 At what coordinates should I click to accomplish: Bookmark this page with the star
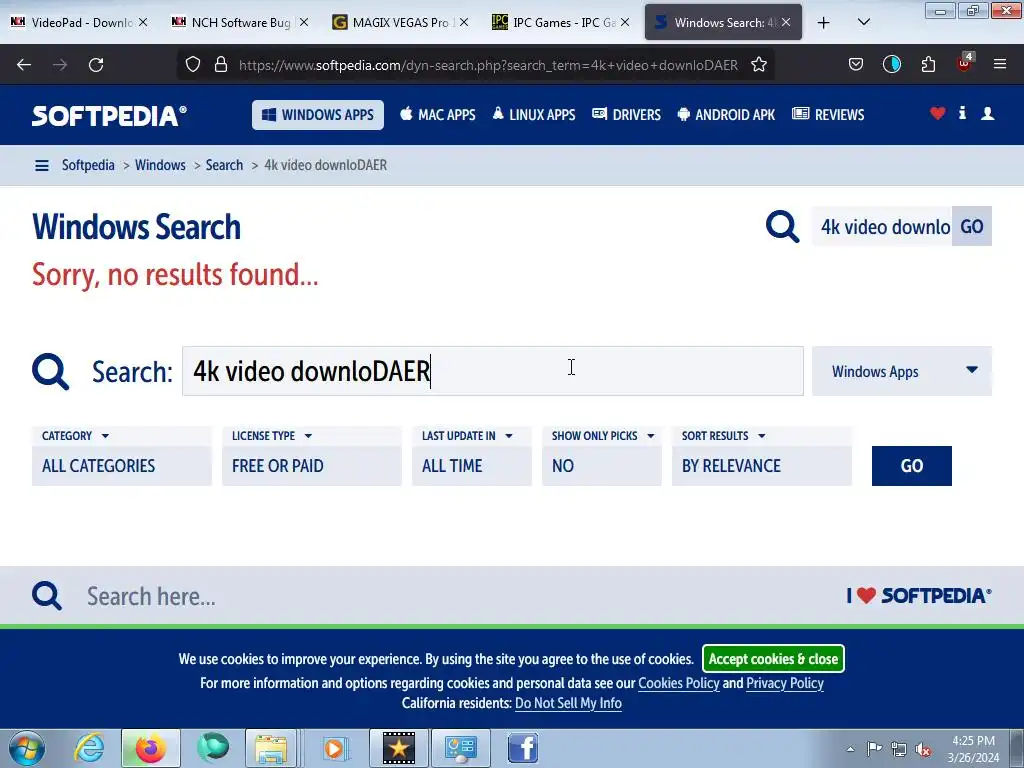[759, 65]
